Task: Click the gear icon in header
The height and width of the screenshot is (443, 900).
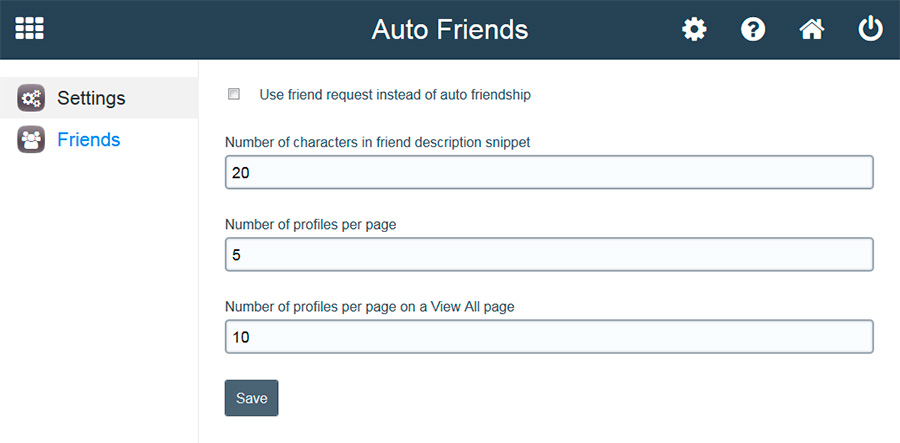Action: coord(694,29)
